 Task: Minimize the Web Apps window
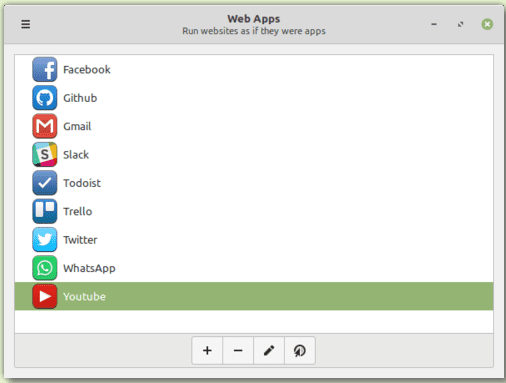434,24
